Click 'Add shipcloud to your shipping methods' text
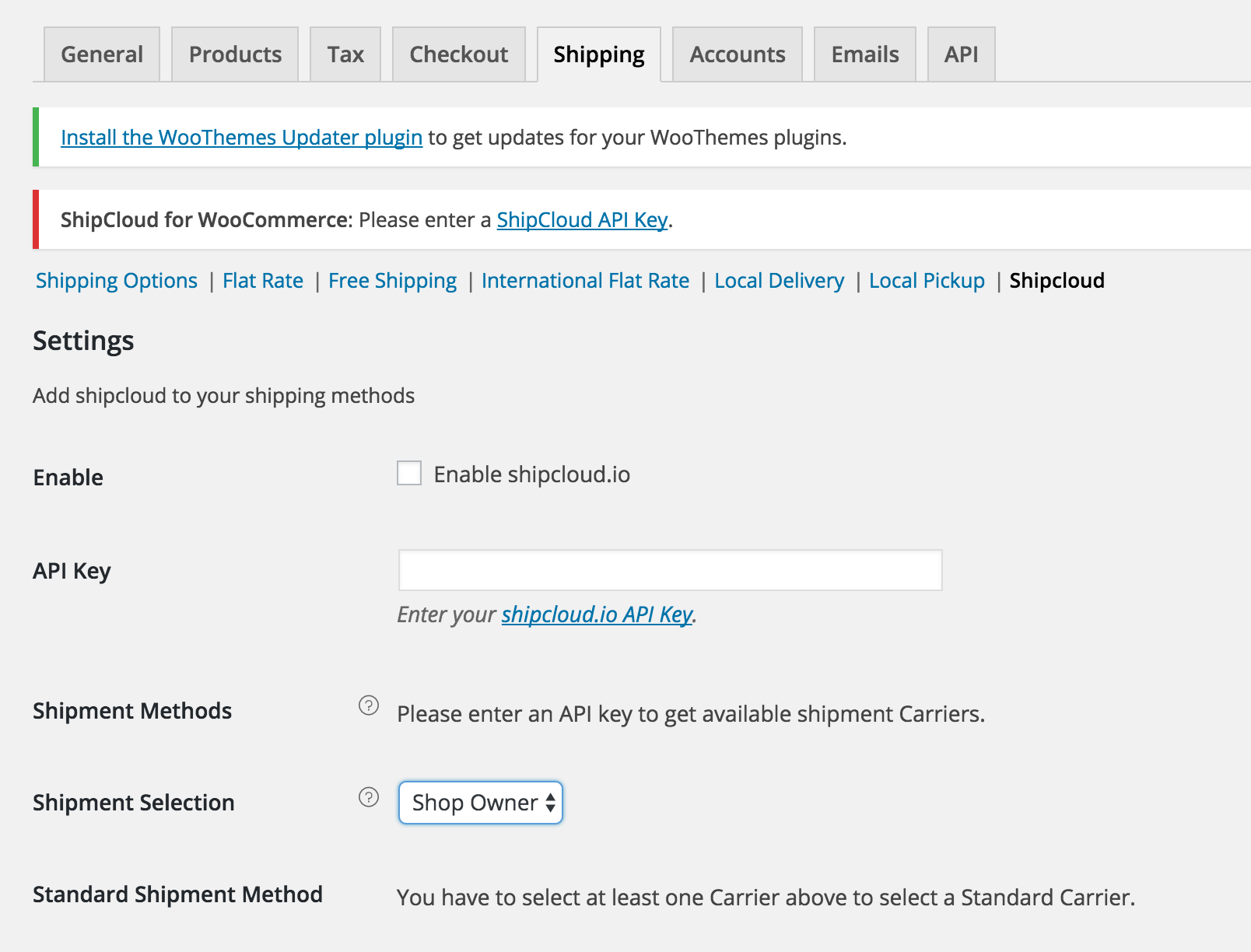The height and width of the screenshot is (952, 1251). (224, 396)
